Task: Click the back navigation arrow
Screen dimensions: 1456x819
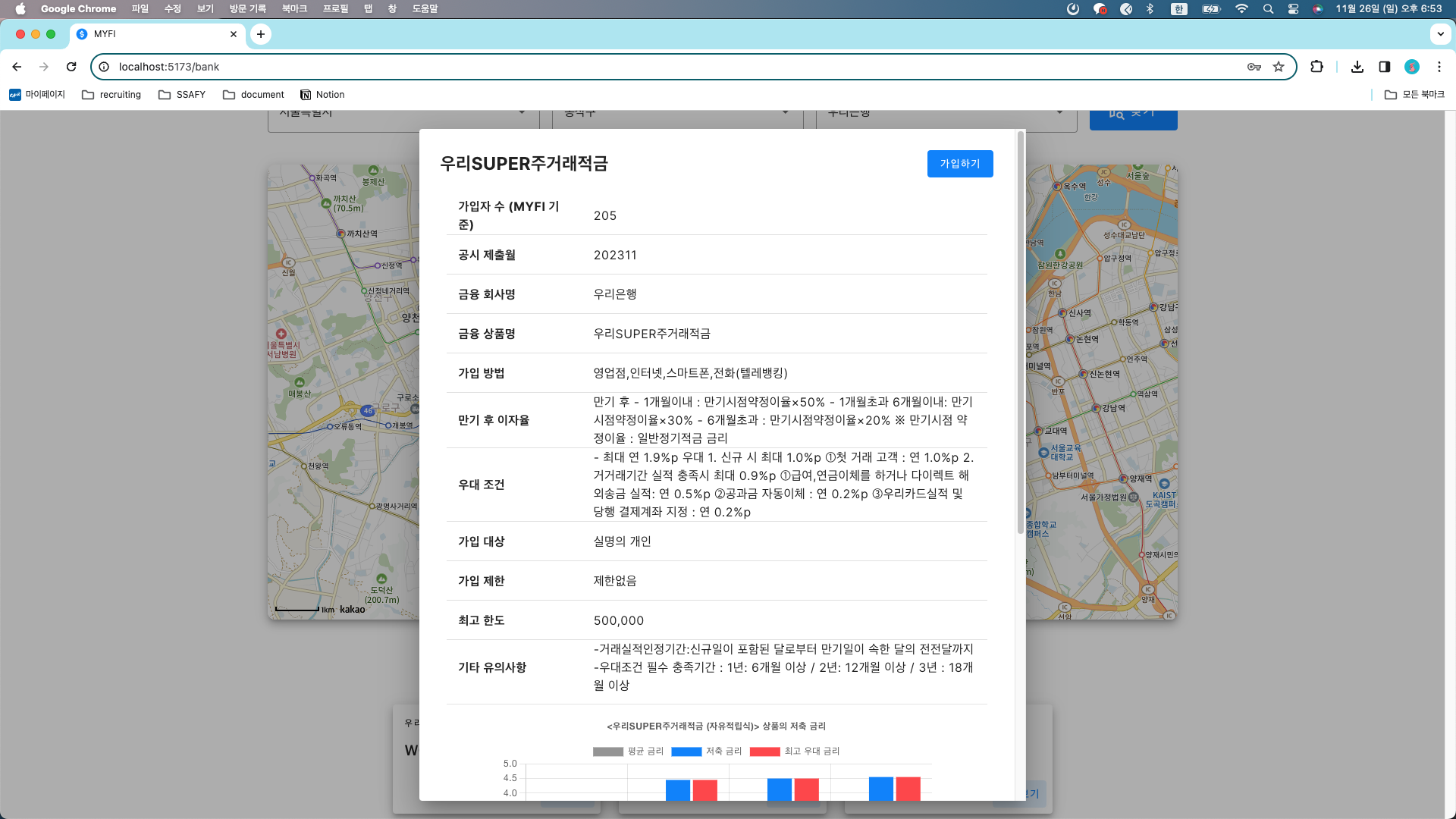Action: 17,67
